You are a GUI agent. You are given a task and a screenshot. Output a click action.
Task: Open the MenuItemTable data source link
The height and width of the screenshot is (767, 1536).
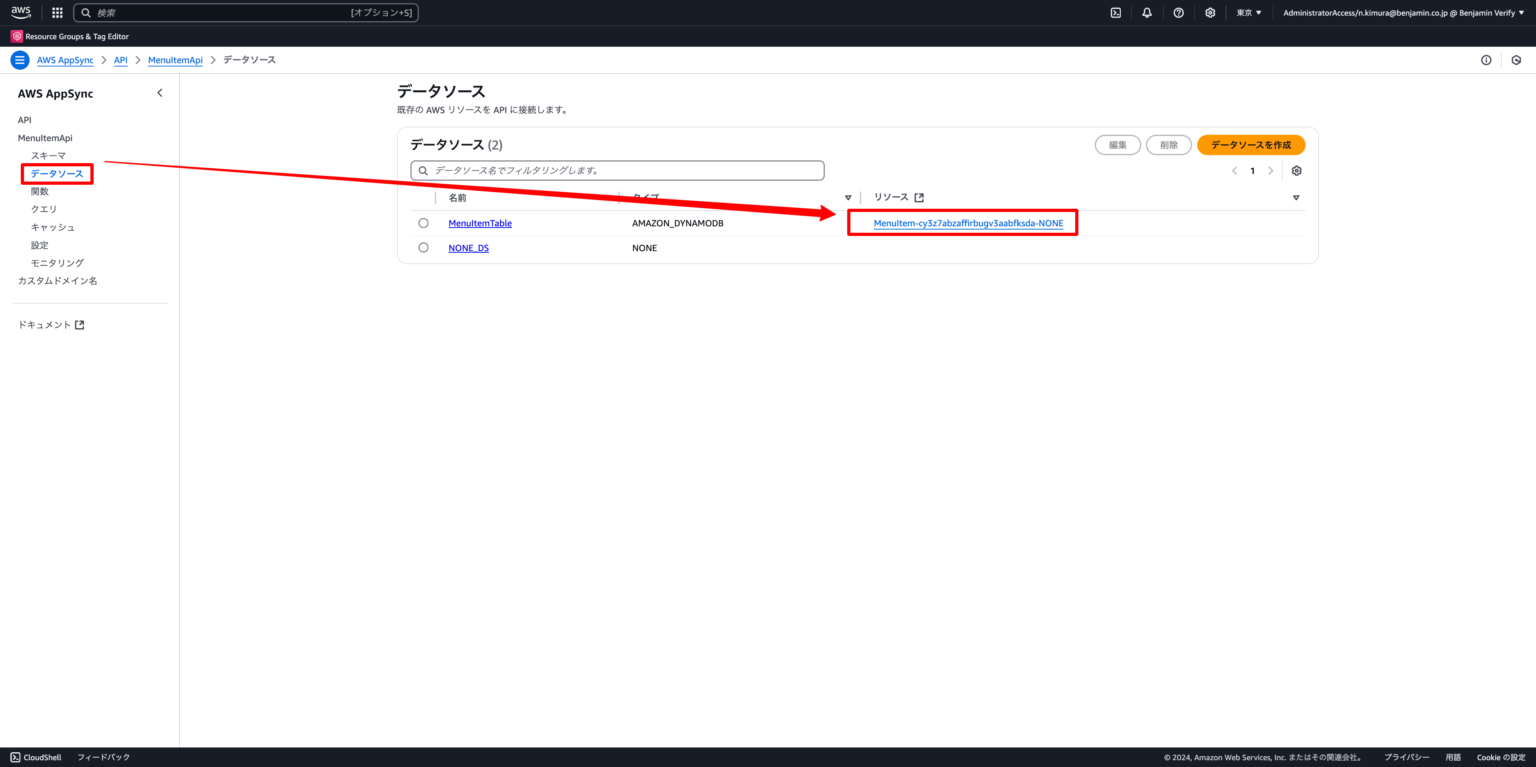479,222
